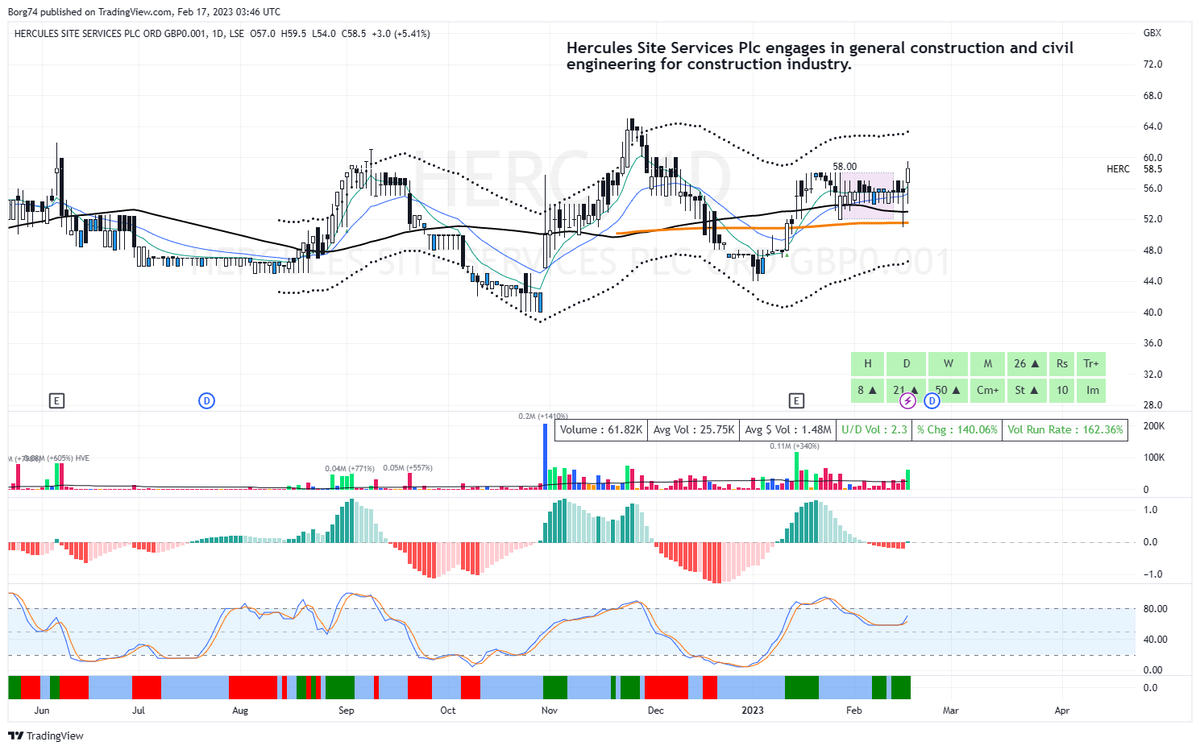Select the D badge icon below the volume labels
The height and width of the screenshot is (750, 1200).
206,400
